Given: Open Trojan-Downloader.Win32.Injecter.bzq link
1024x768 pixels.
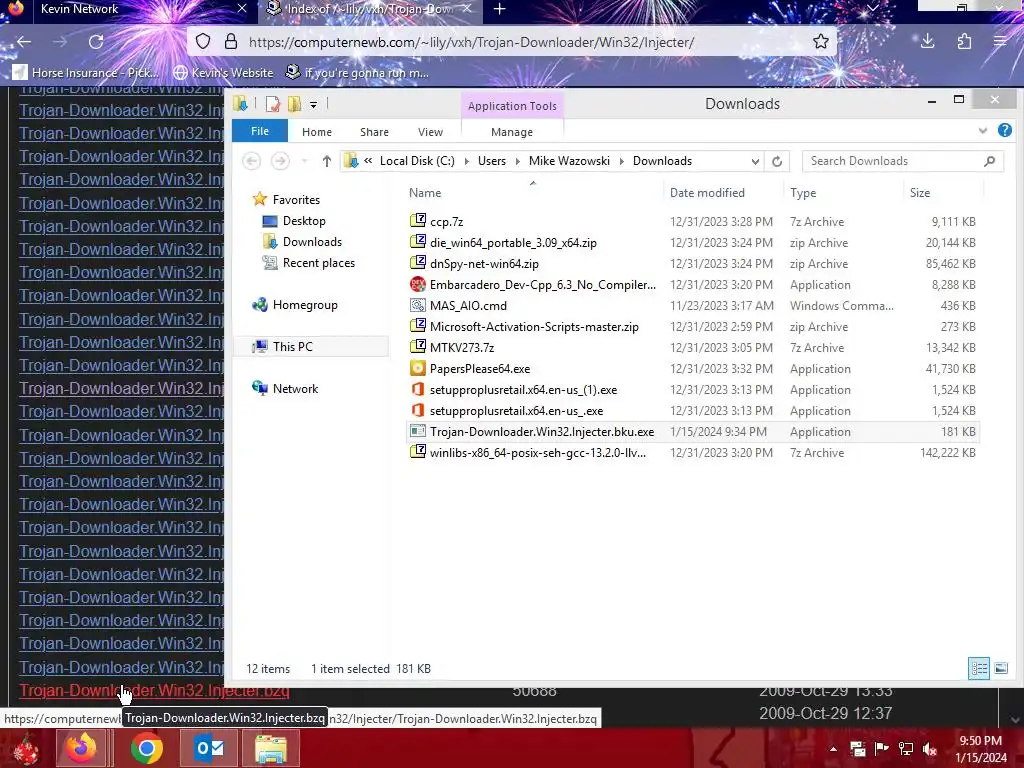Looking at the screenshot, I should tap(154, 691).
